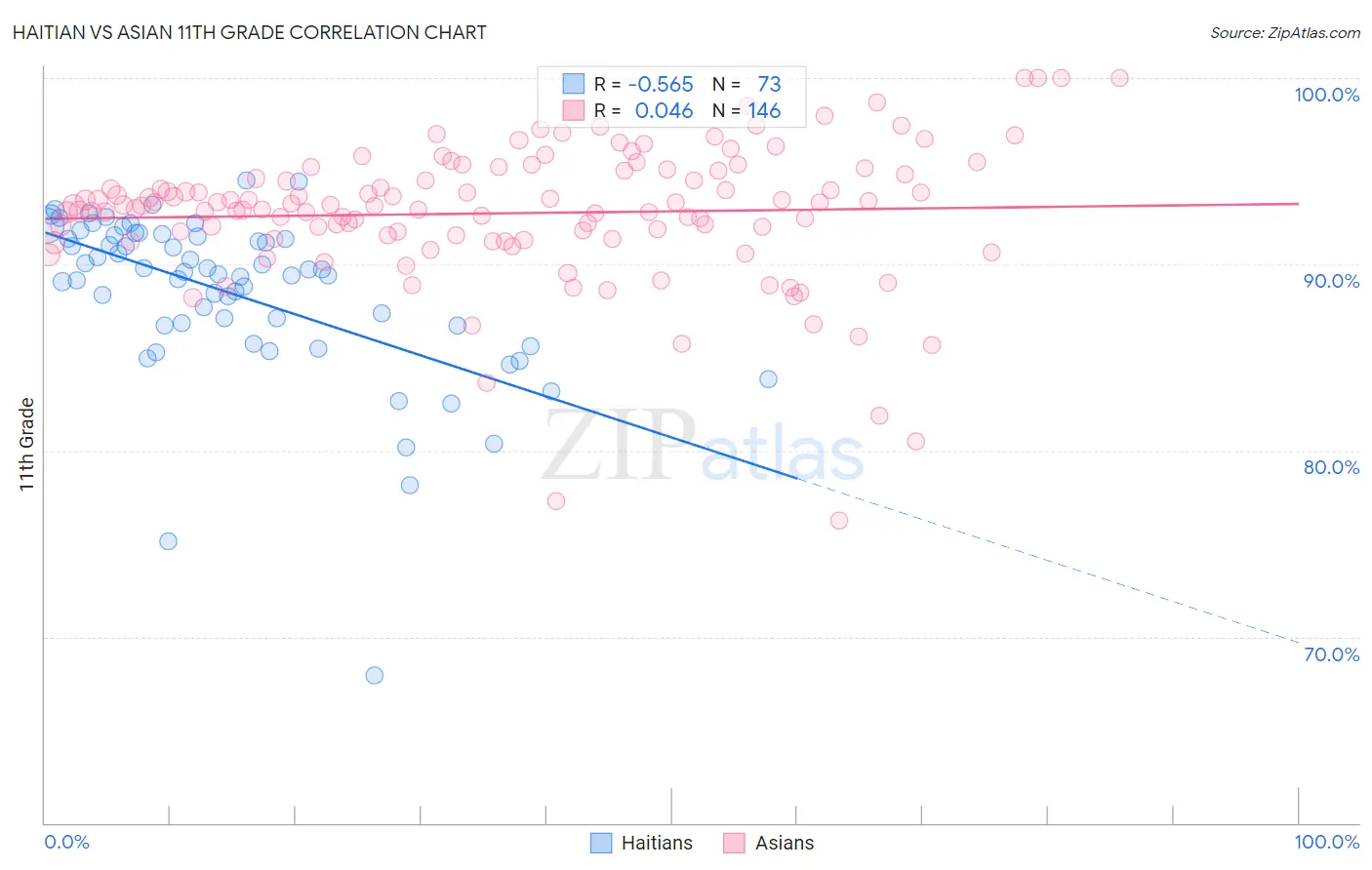This screenshot has width=1372, height=870.
Task: Open the Source: ZipAtlas.com link
Action: pyautogui.click(x=1285, y=32)
